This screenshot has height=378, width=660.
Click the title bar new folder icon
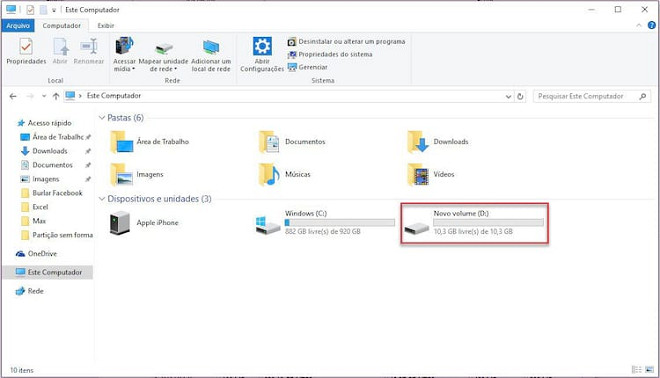point(43,10)
